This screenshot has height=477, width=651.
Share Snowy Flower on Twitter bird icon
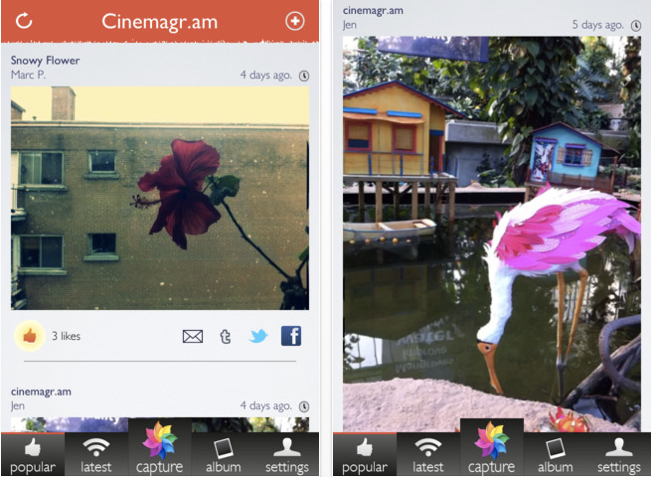[258, 336]
